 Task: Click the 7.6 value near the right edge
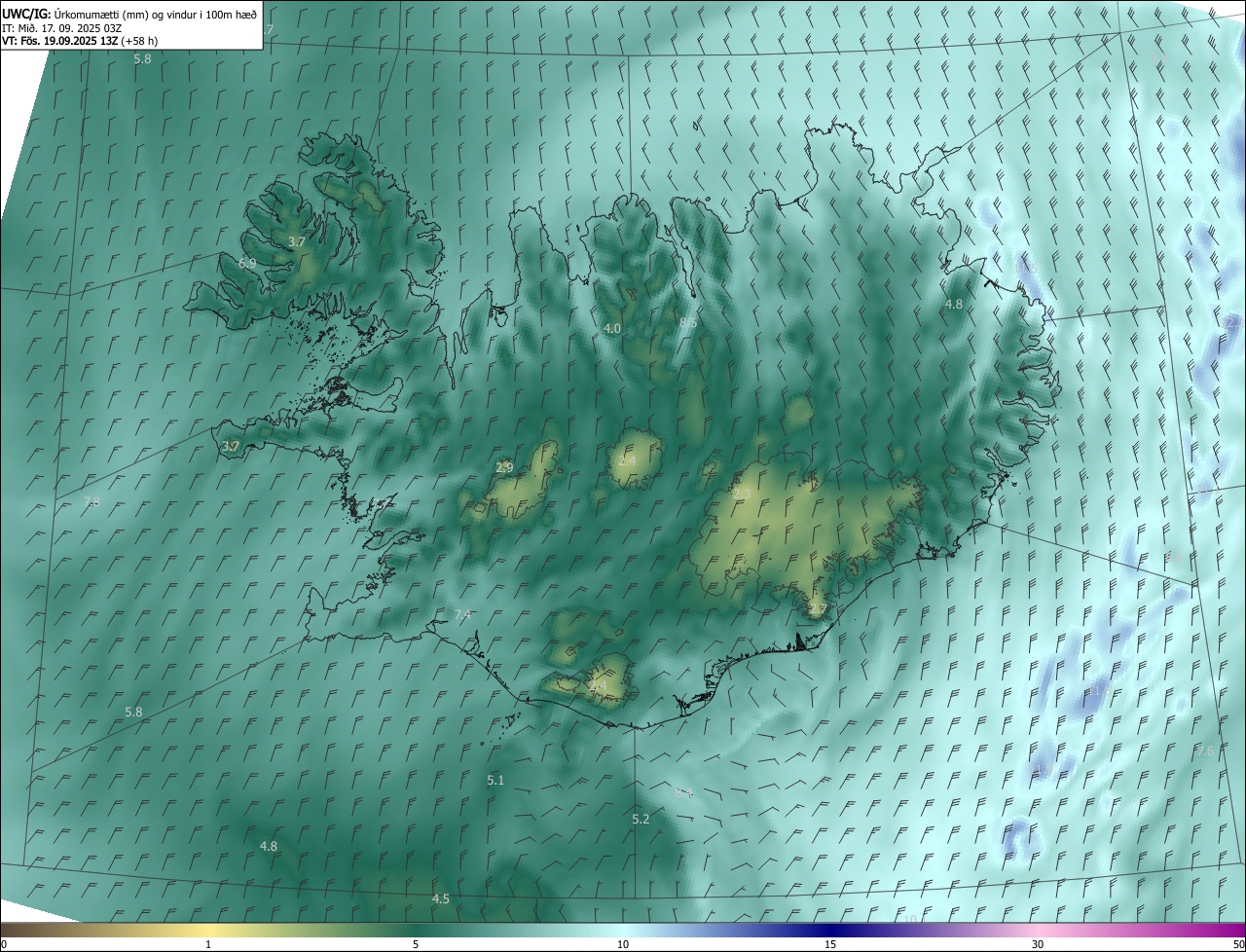coord(1205,751)
